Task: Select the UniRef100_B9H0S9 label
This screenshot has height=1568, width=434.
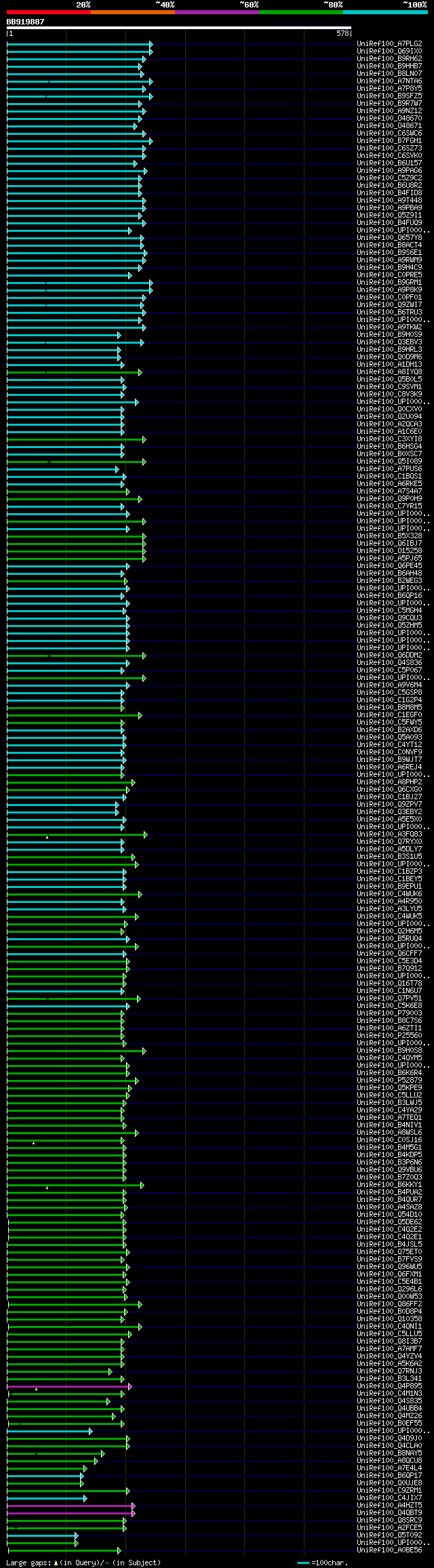Action: [x=389, y=335]
